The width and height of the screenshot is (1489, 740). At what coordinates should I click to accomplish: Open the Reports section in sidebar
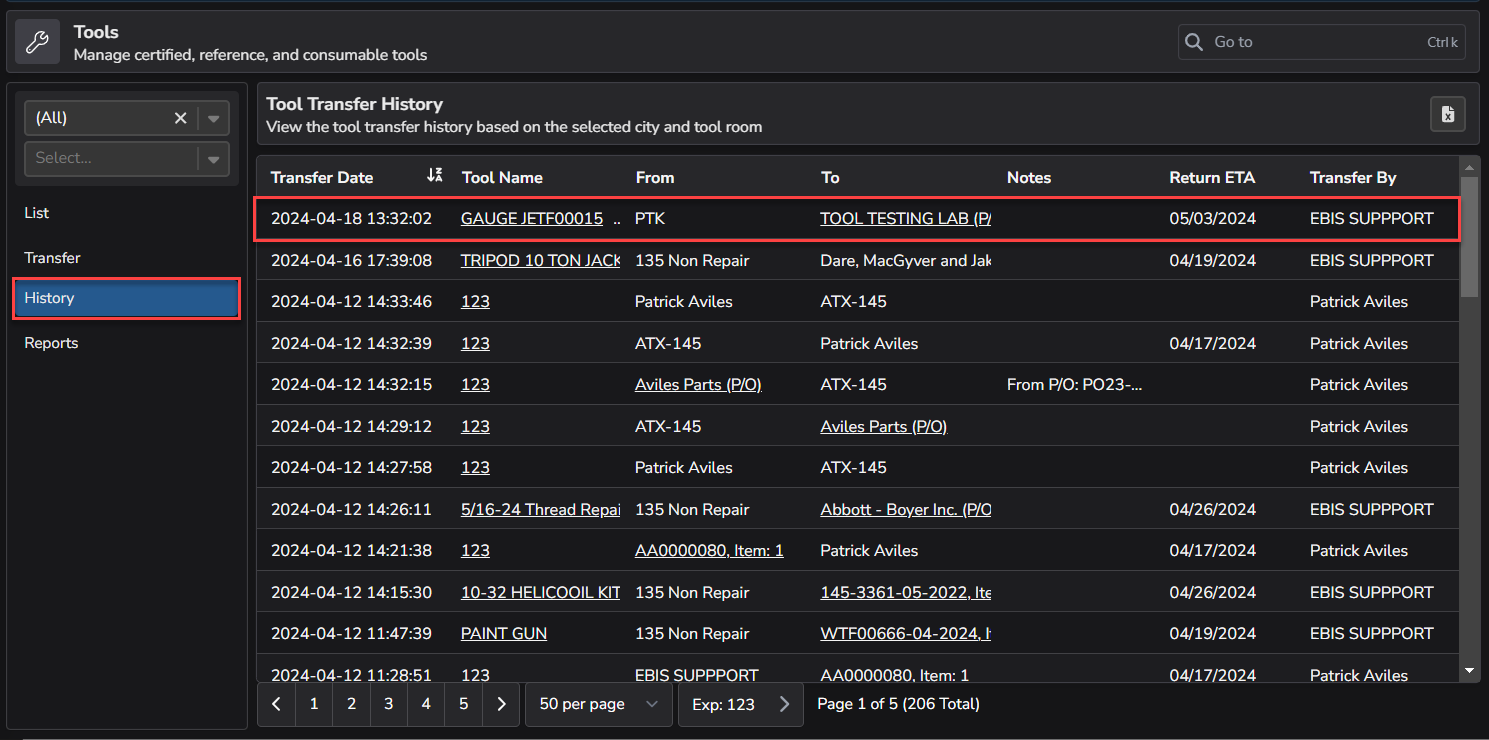click(51, 343)
